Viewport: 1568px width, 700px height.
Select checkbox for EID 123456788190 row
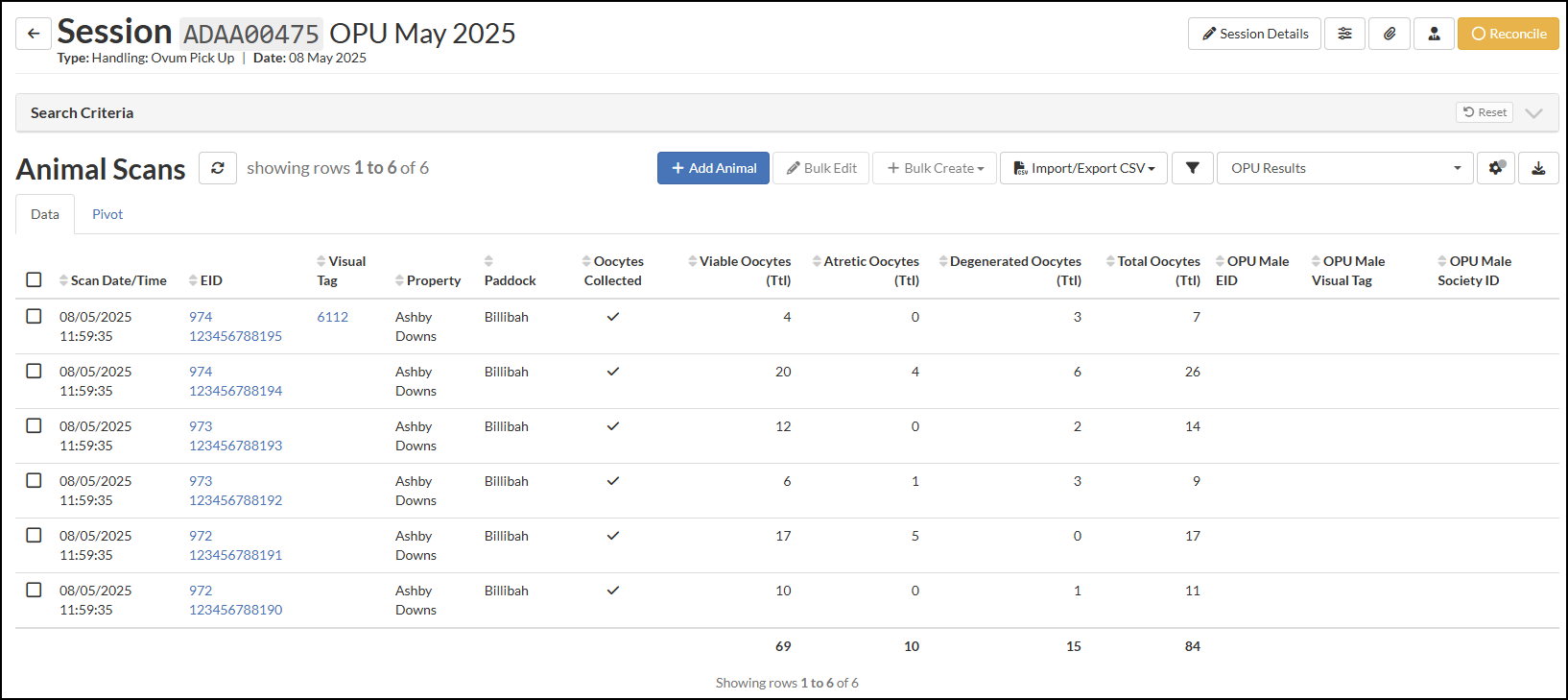34,590
